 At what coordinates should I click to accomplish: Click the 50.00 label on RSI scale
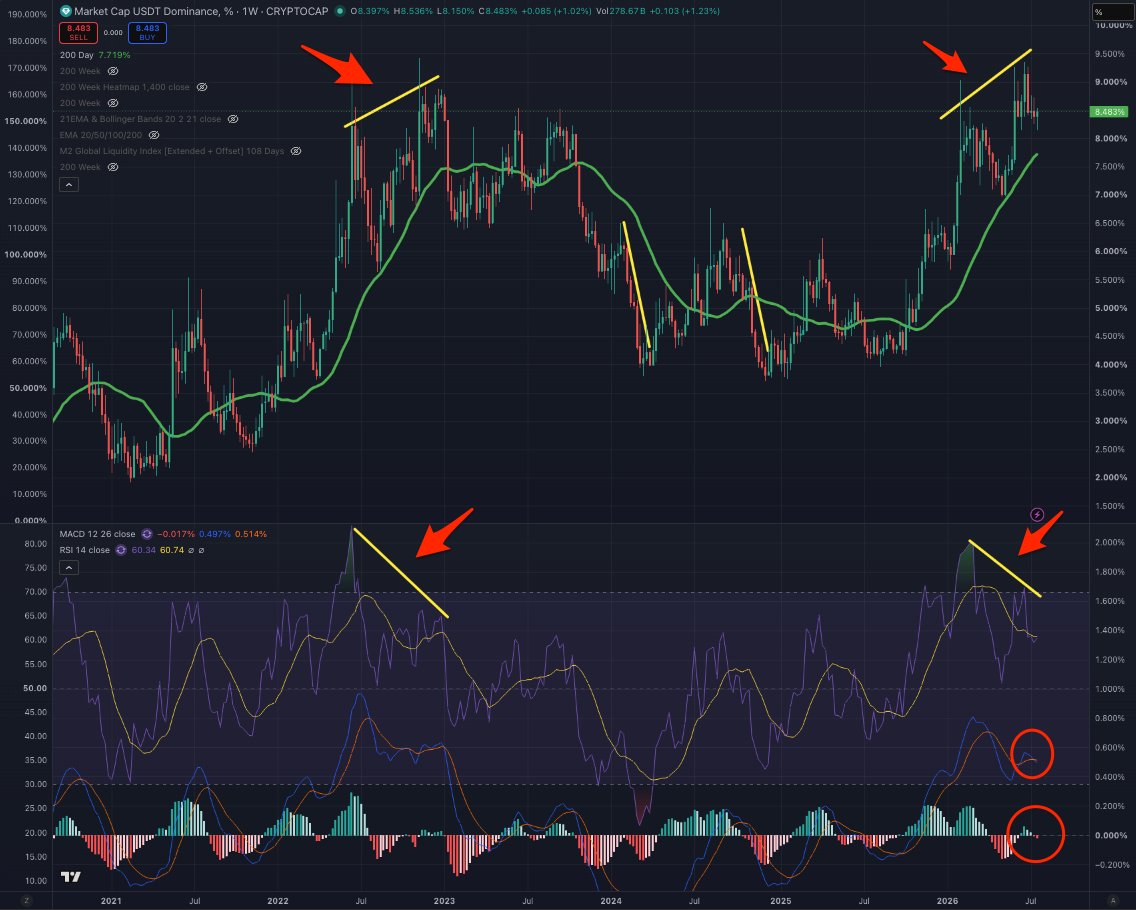pyautogui.click(x=35, y=688)
